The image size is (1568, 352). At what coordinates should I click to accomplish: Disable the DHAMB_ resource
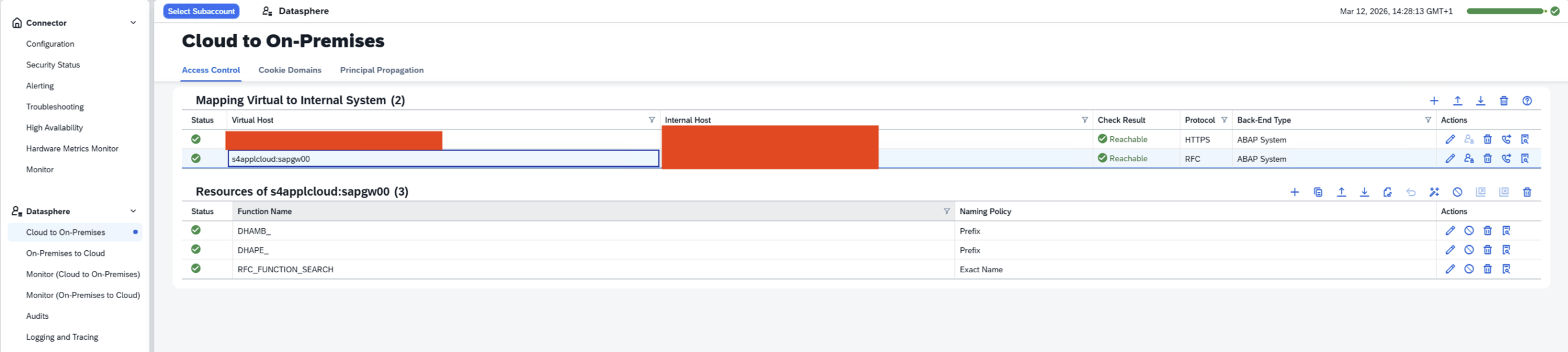(x=1469, y=231)
